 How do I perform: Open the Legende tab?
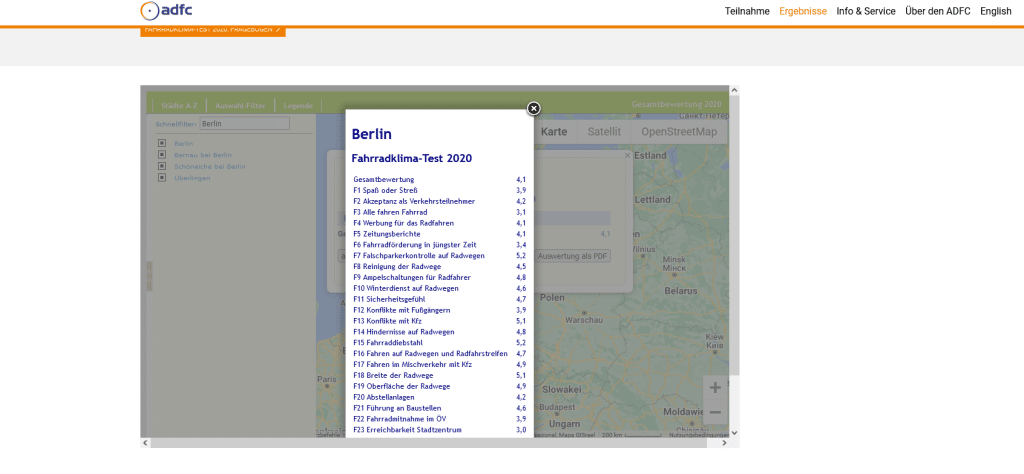point(298,105)
